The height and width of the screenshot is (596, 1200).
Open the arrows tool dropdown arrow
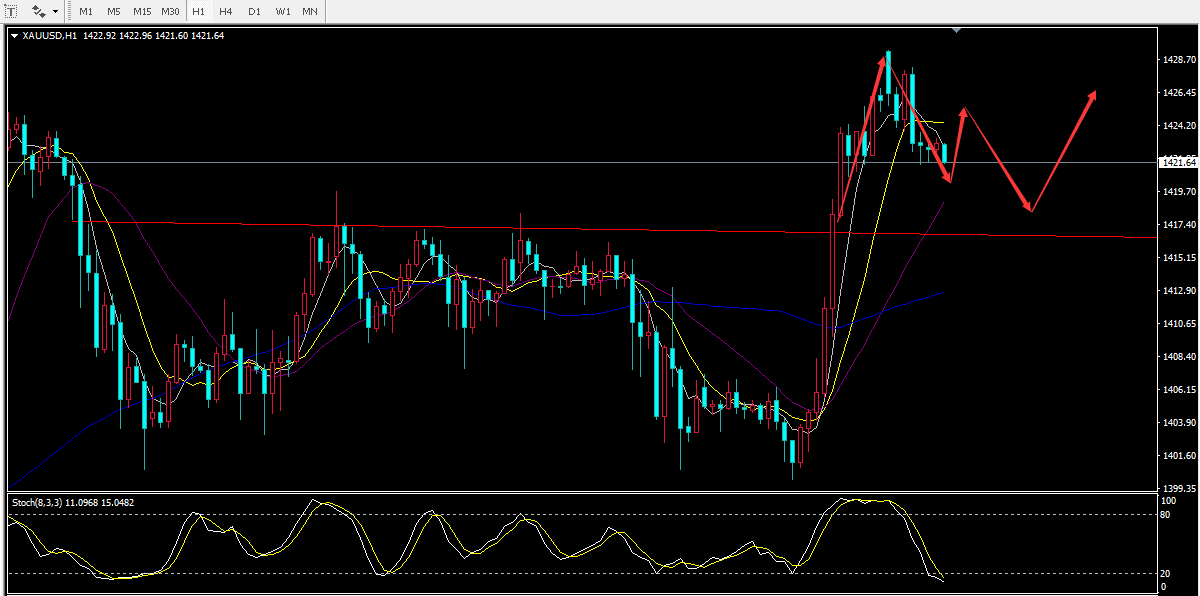(x=56, y=12)
